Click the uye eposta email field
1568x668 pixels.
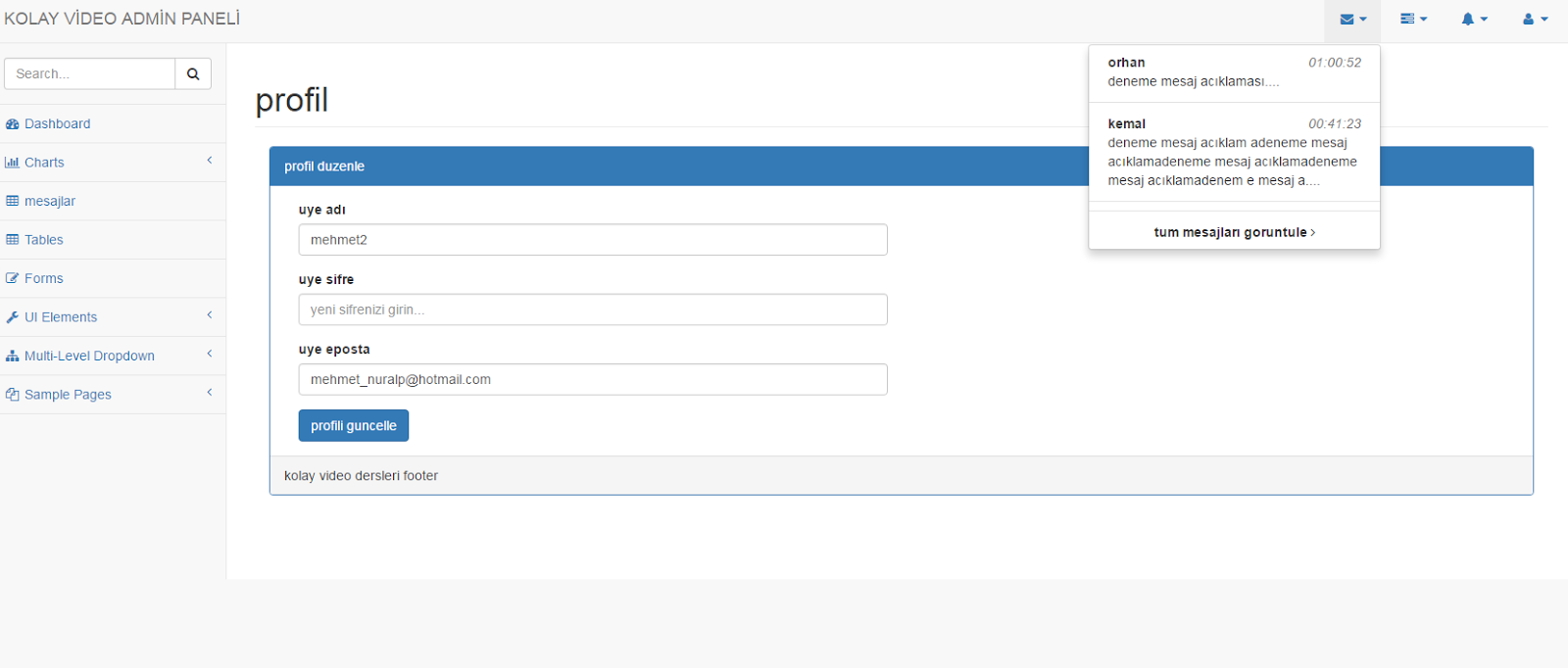point(593,380)
